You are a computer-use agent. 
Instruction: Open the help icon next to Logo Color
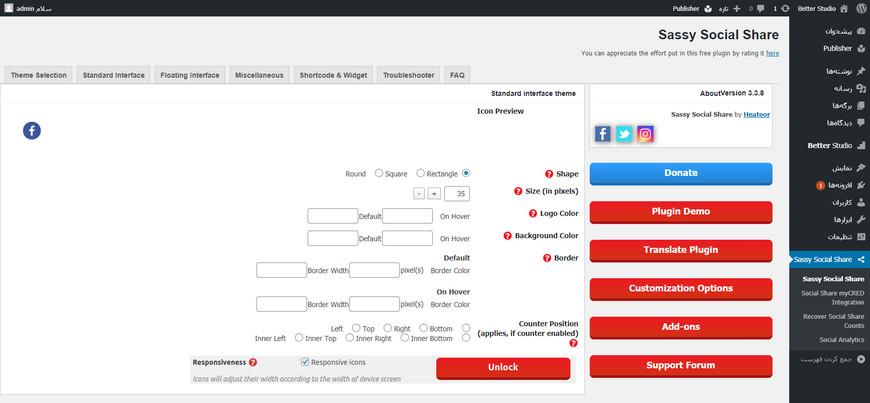pos(533,213)
